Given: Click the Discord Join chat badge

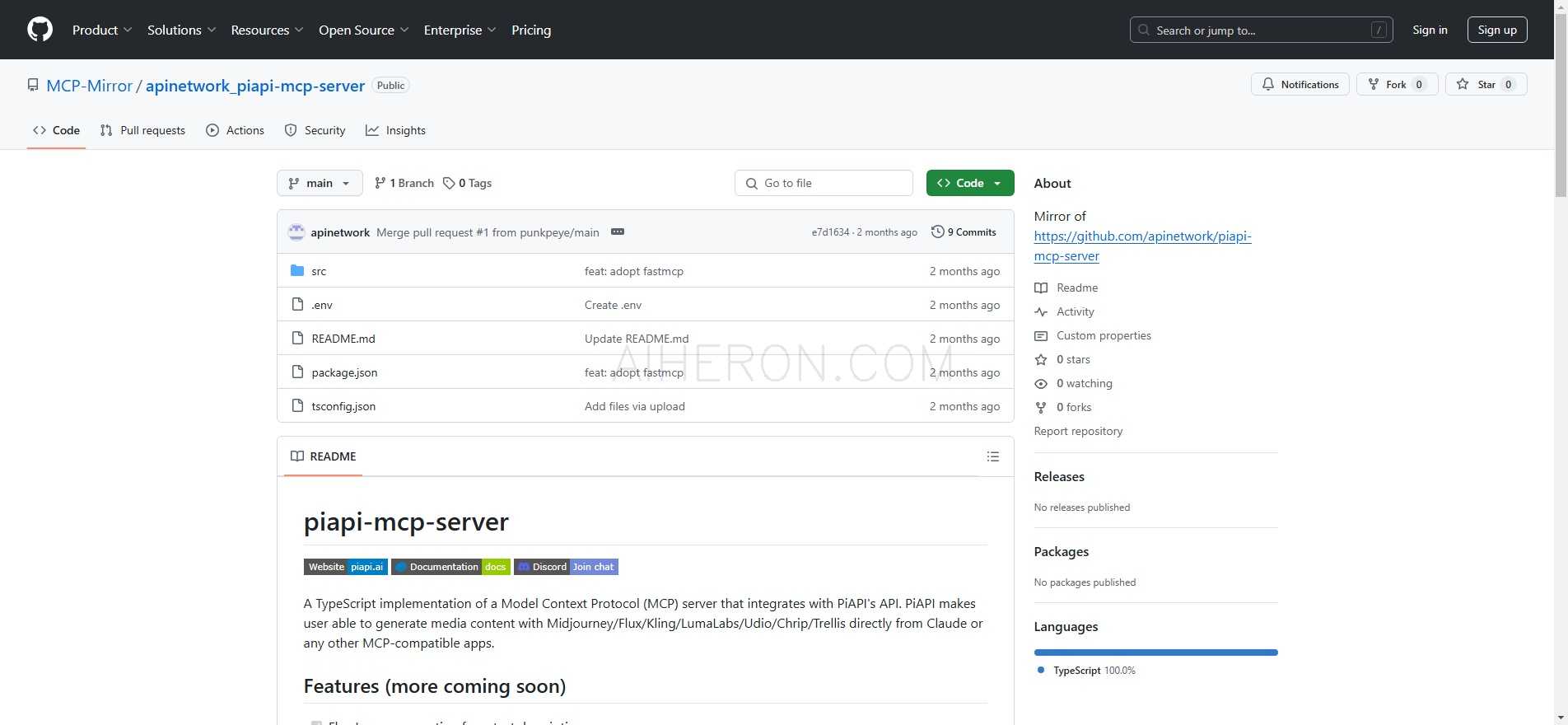Looking at the screenshot, I should pyautogui.click(x=566, y=567).
